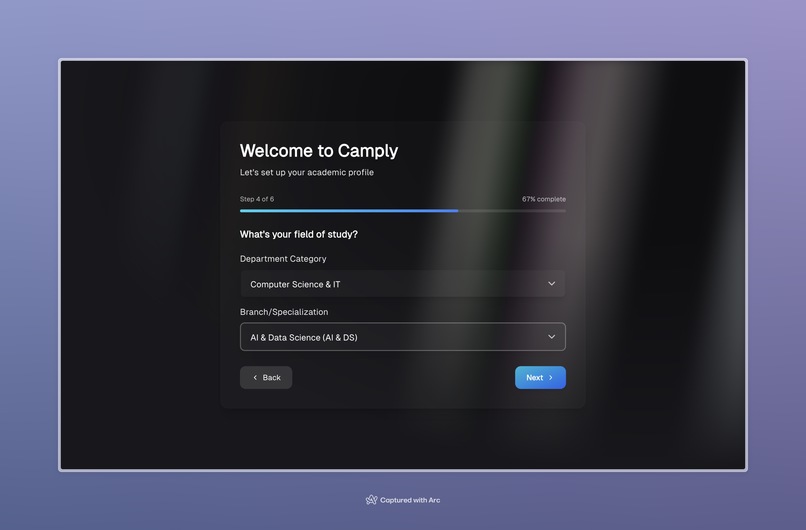Image resolution: width=806 pixels, height=530 pixels.
Task: Go back with the Back button
Action: [x=266, y=377]
